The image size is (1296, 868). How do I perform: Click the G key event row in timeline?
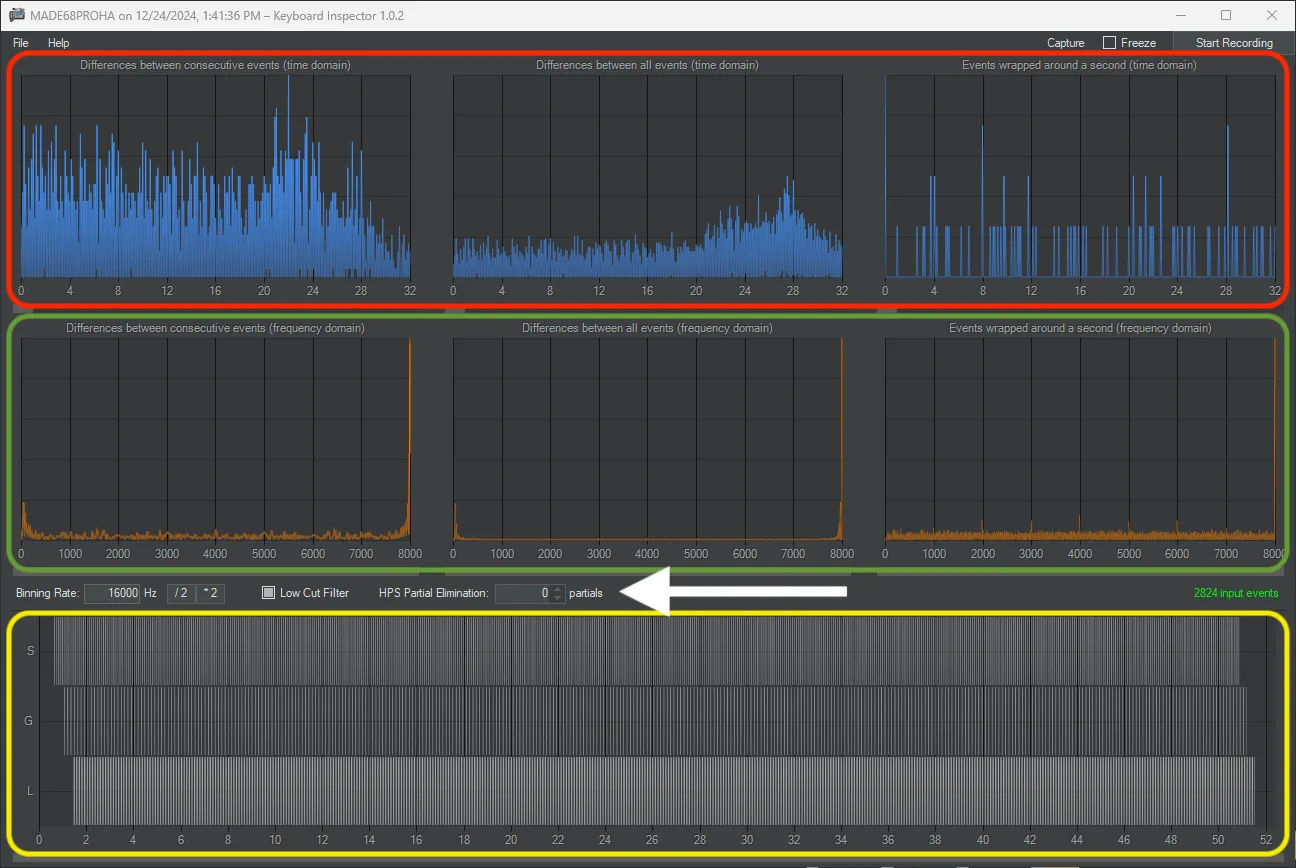click(x=655, y=720)
